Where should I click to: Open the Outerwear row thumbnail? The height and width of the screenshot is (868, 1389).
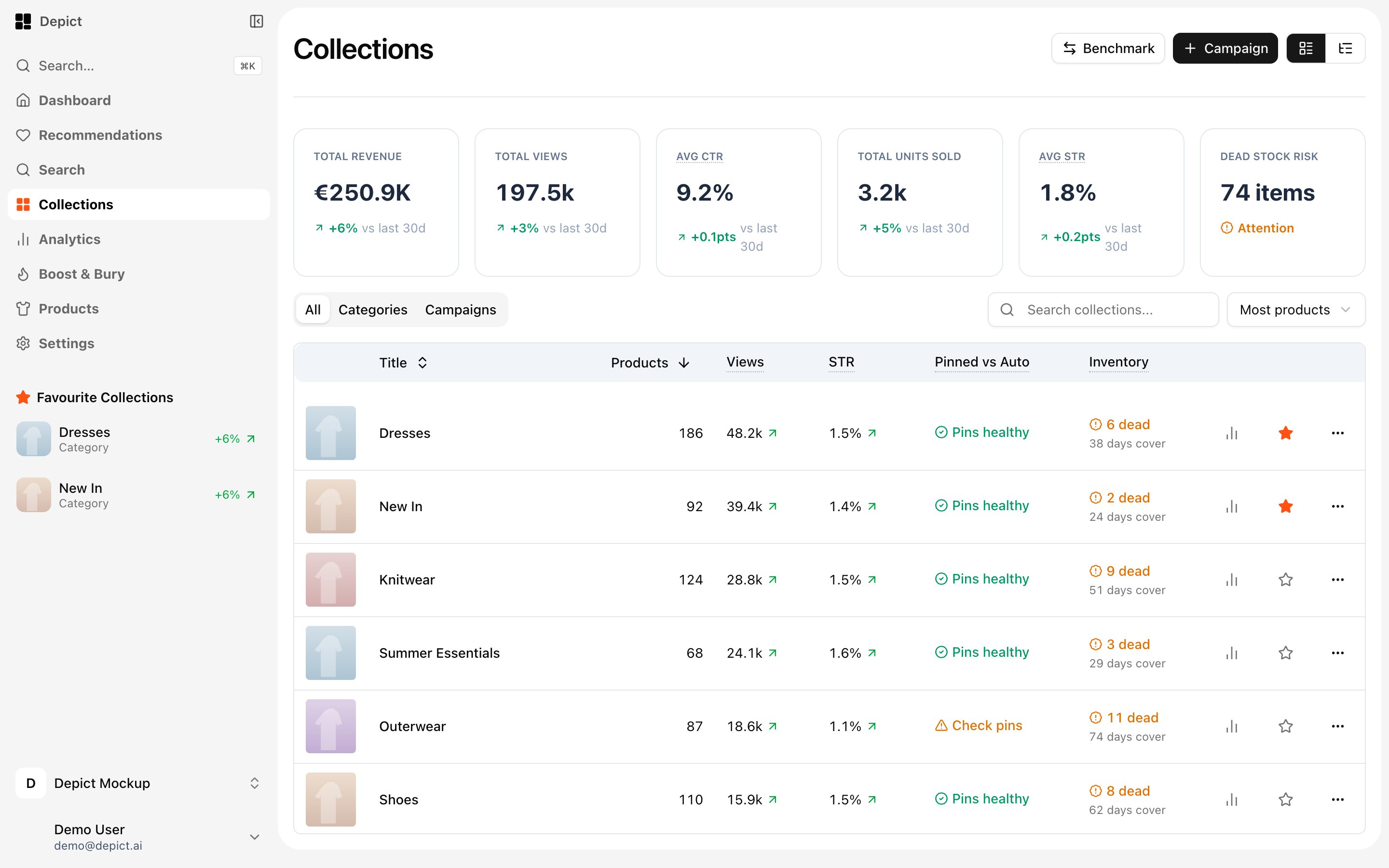330,726
